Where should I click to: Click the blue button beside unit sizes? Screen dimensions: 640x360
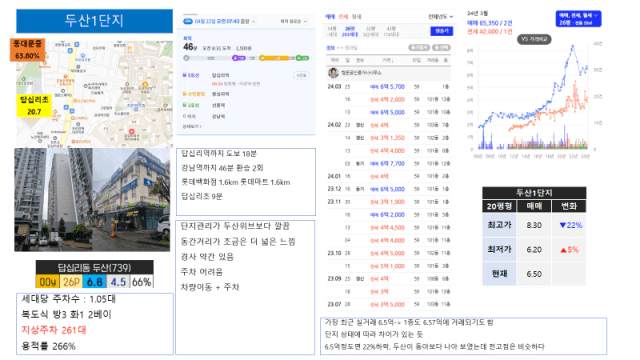[442, 31]
